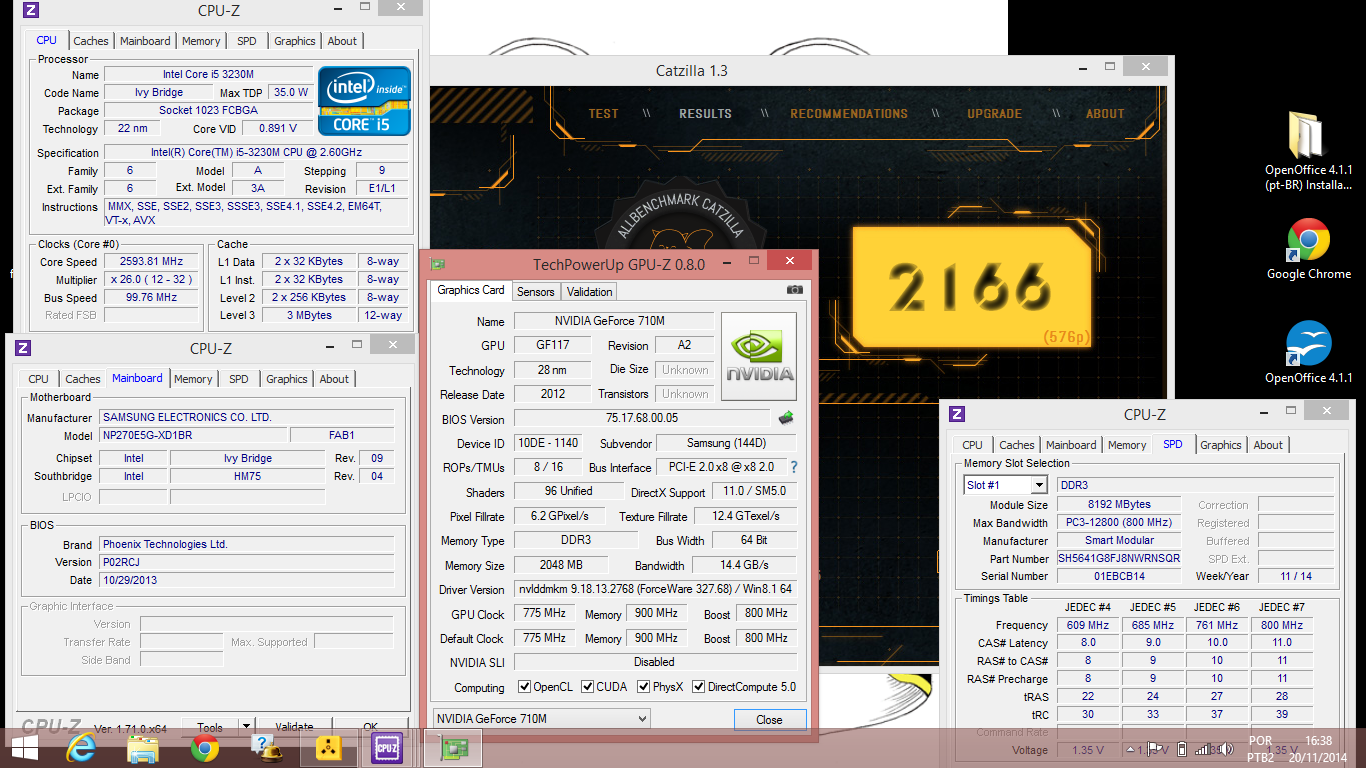The height and width of the screenshot is (768, 1366).
Task: Open the Slot #1 memory slot dropdown
Action: tap(1005, 485)
